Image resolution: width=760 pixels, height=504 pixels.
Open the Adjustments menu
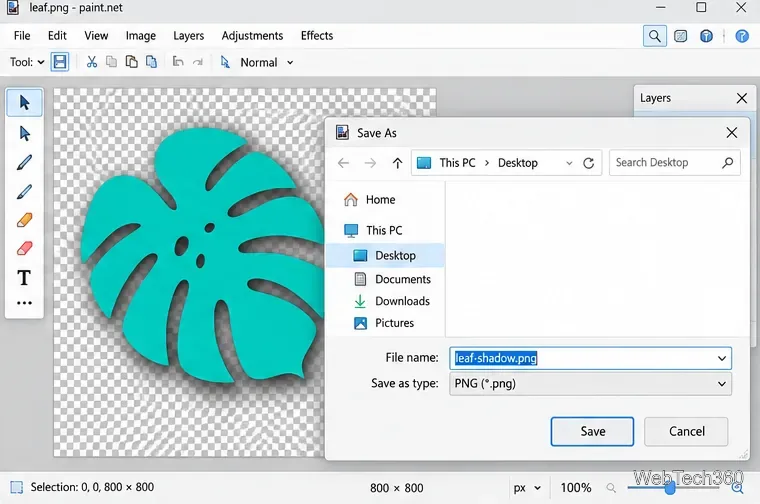(x=252, y=36)
